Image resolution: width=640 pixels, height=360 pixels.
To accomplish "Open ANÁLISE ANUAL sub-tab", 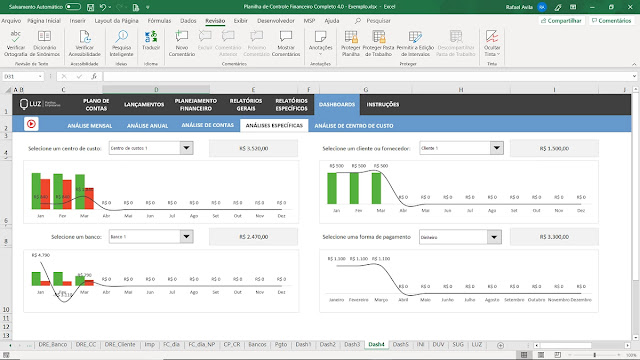I will [147, 126].
